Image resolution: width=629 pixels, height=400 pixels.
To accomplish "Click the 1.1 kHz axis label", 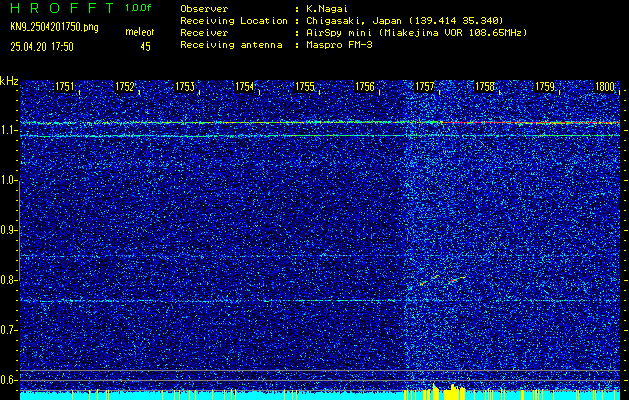I will (8, 130).
